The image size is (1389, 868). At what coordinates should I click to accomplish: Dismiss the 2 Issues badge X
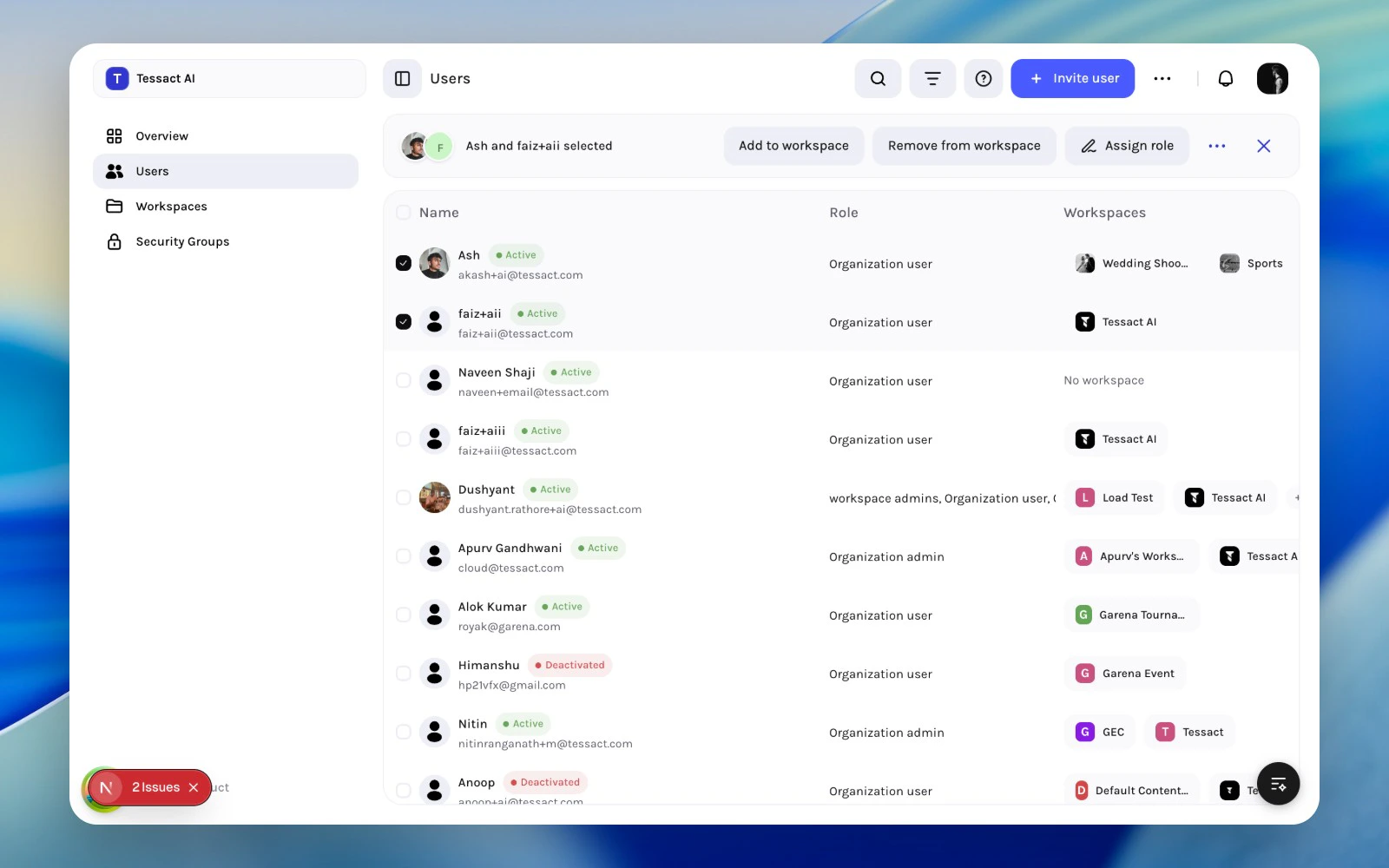194,787
